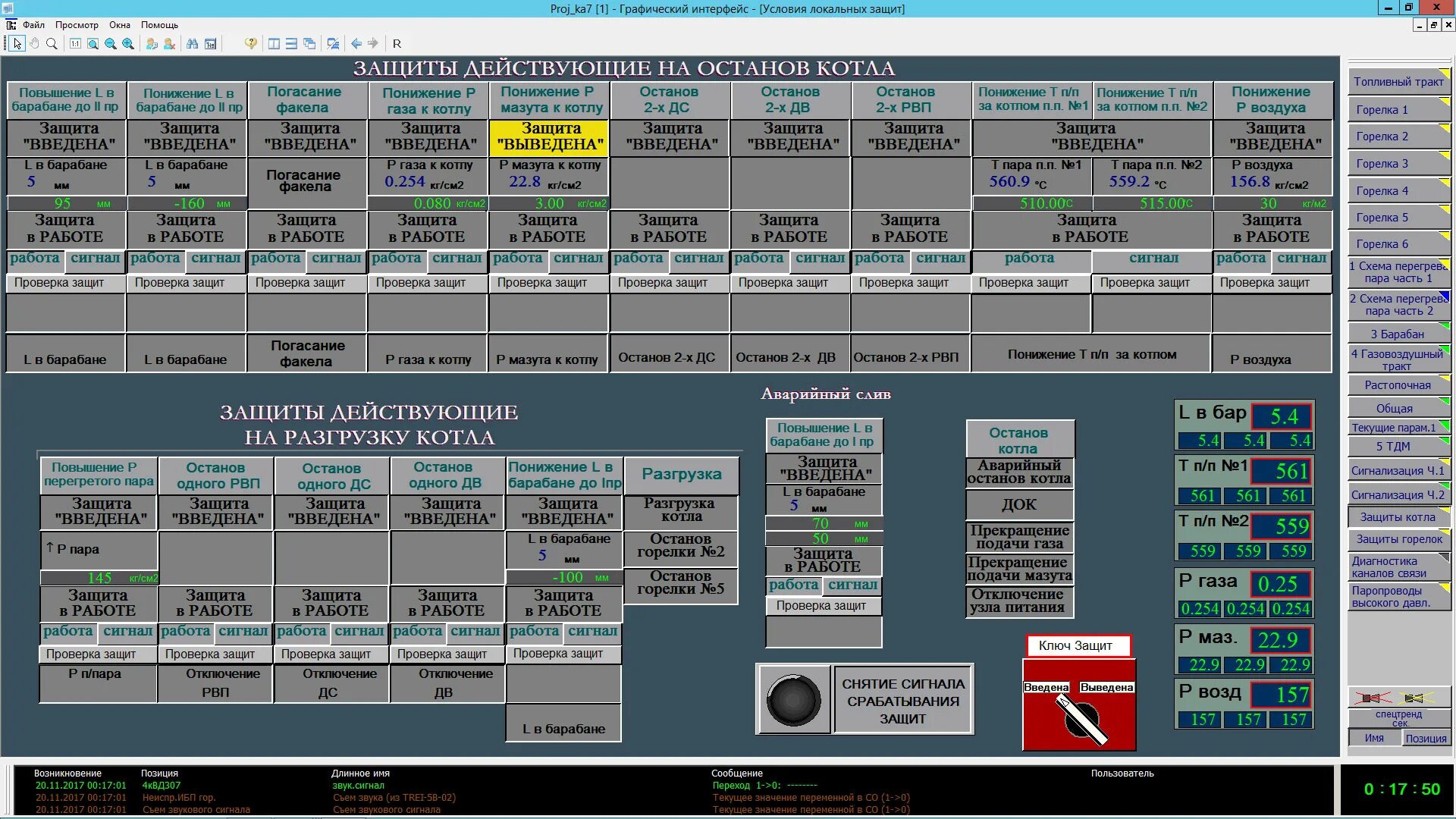Click the L в бар 5.4 value display
The height and width of the screenshot is (819, 1456).
click(1283, 416)
